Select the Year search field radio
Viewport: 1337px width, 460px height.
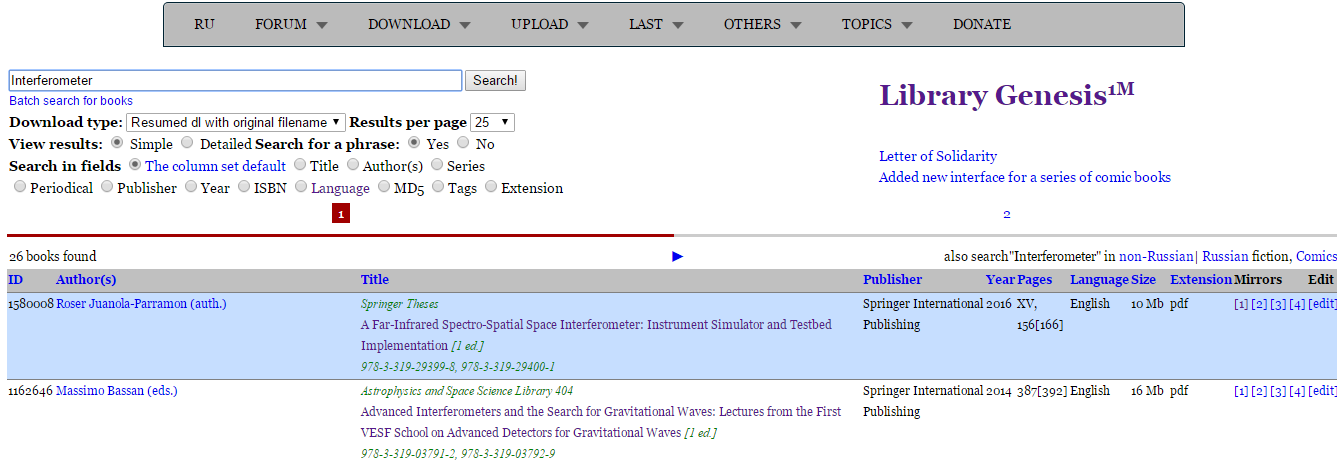[x=191, y=188]
